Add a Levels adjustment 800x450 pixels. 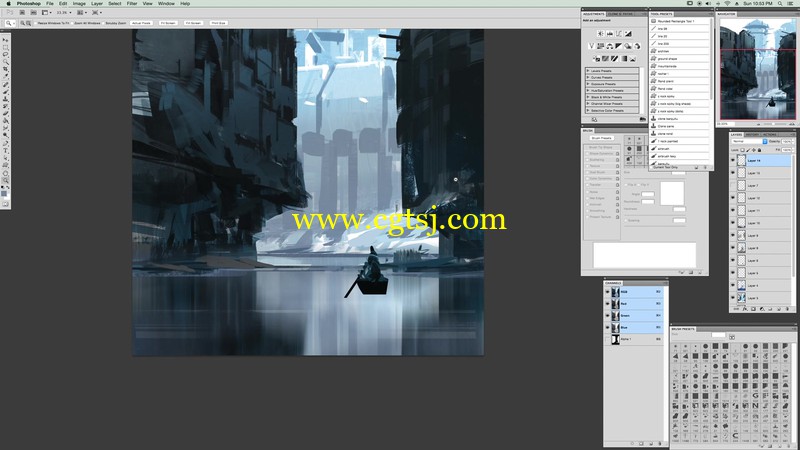pyautogui.click(x=610, y=34)
